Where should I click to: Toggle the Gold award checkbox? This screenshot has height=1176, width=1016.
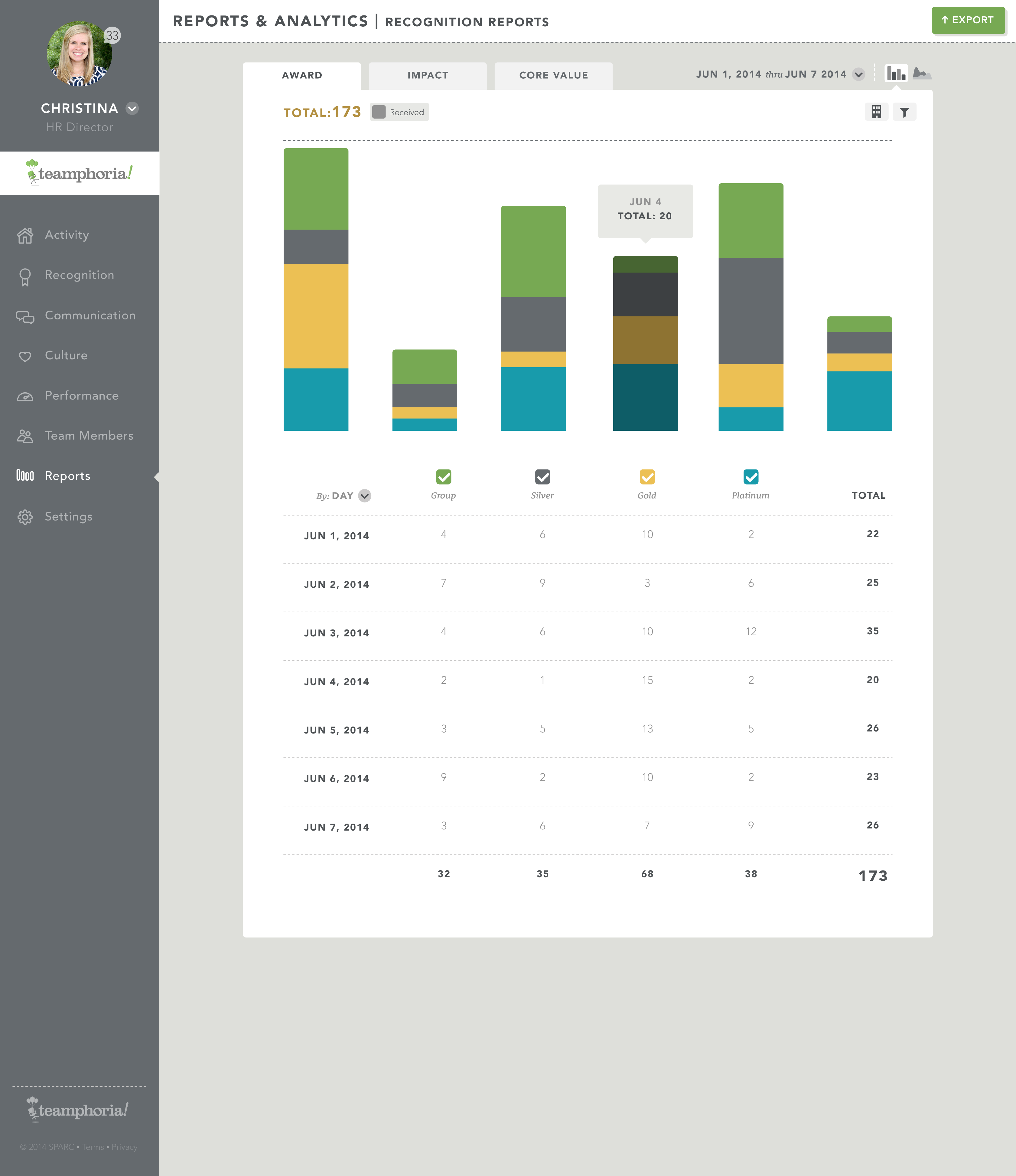pos(647,477)
